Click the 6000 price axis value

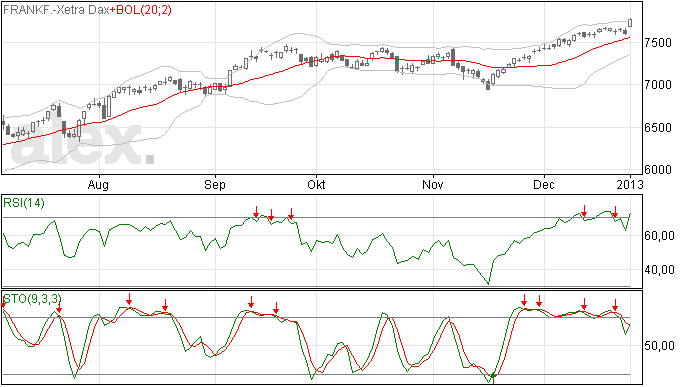coord(658,170)
